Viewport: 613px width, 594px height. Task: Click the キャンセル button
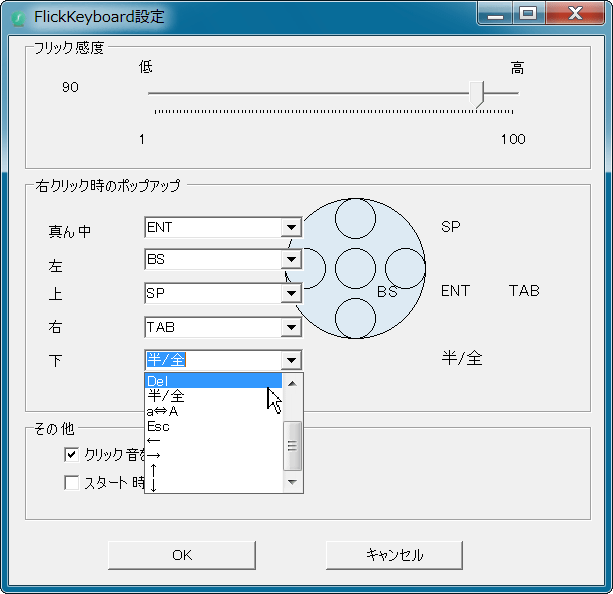394,555
